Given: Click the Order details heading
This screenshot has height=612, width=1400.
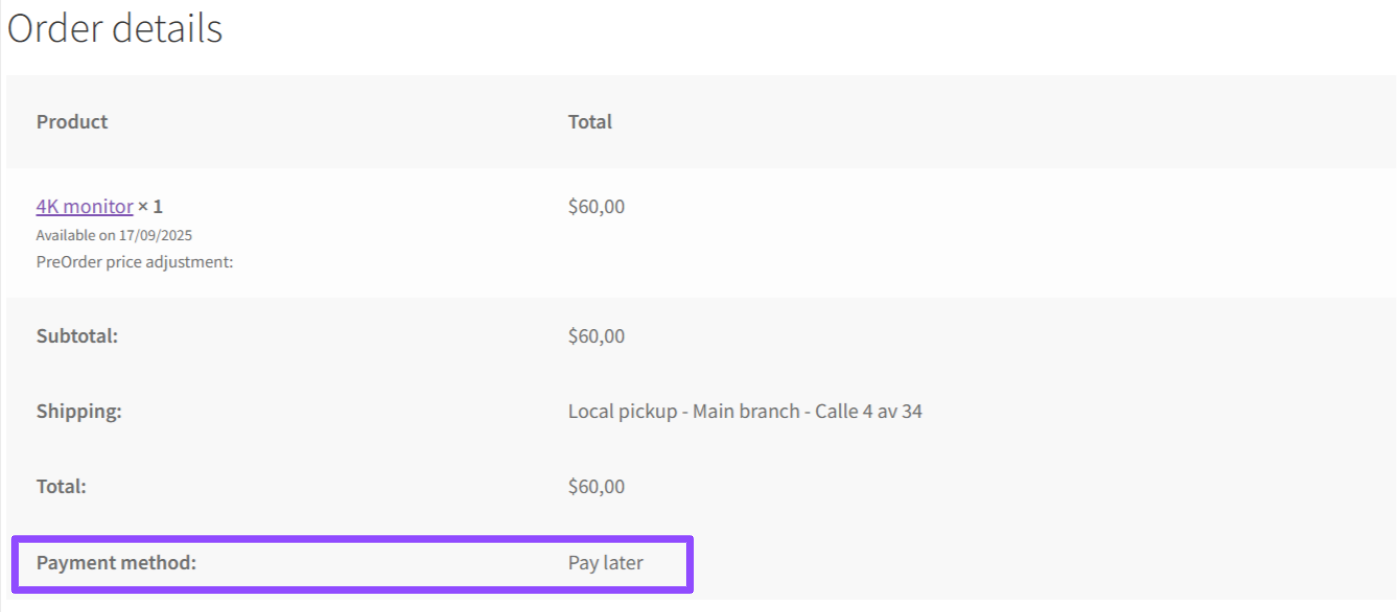Looking at the screenshot, I should pyautogui.click(x=114, y=28).
